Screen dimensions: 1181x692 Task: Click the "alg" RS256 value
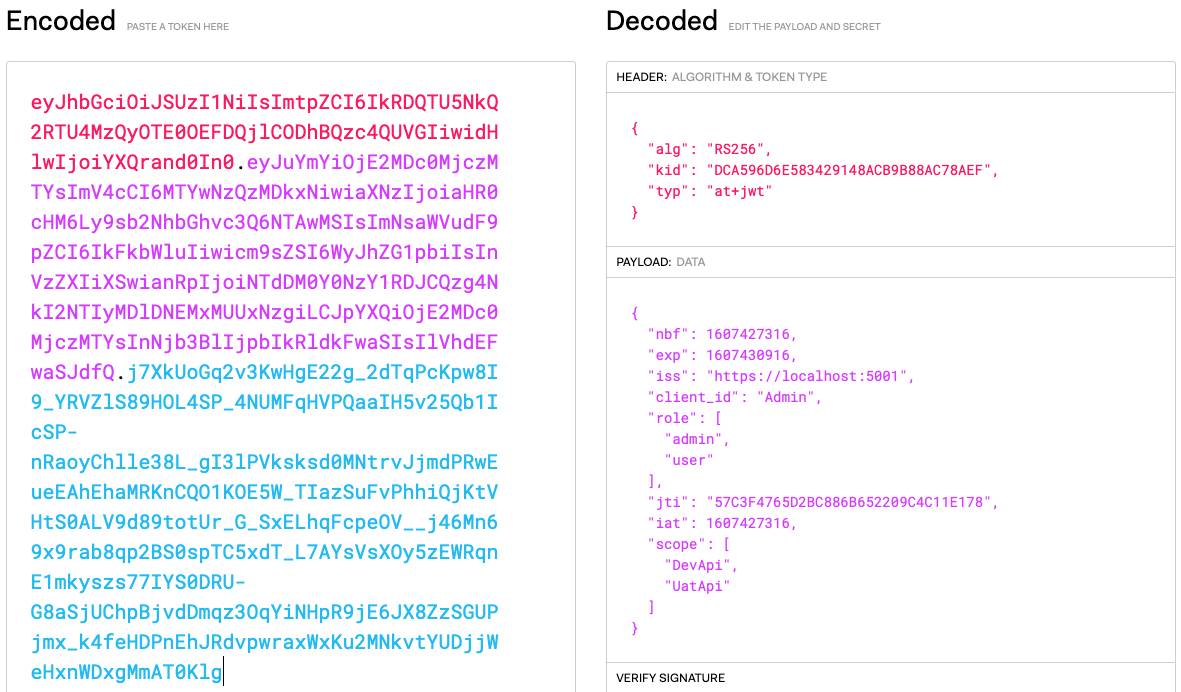pyautogui.click(x=738, y=149)
